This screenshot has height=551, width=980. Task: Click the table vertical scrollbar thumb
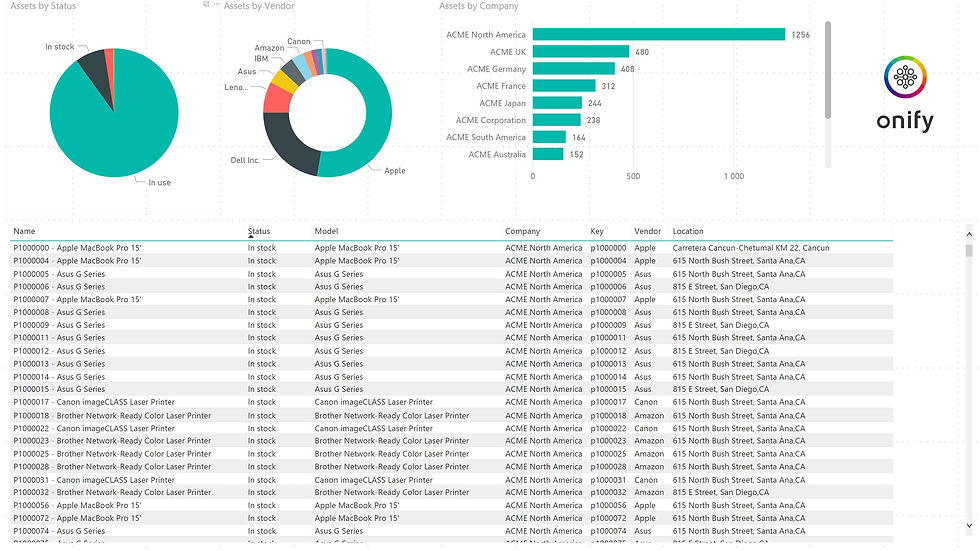(969, 251)
